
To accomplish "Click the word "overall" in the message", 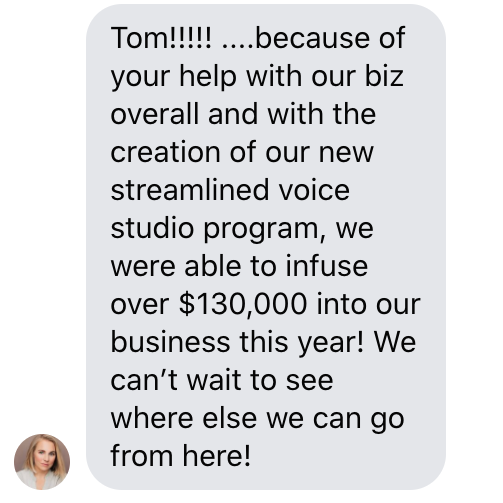I will pyautogui.click(x=155, y=114).
